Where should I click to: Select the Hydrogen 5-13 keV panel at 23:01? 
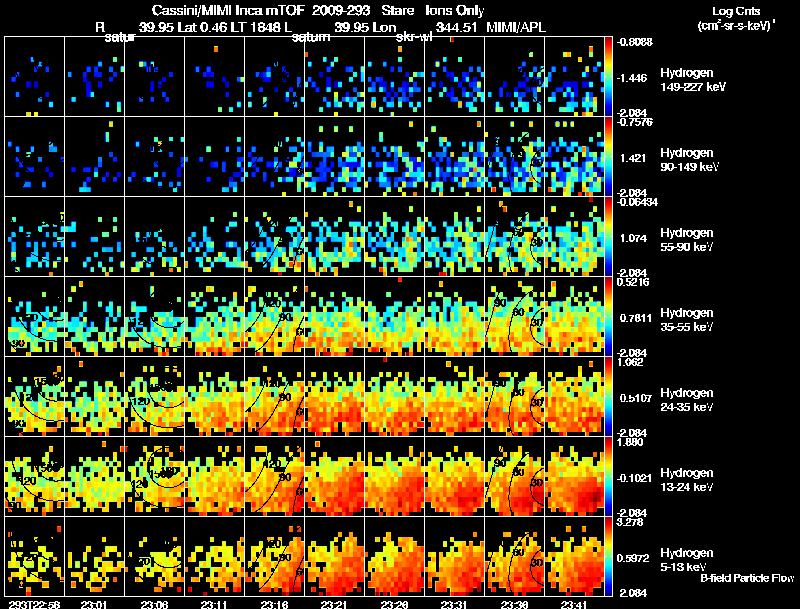pos(94,557)
